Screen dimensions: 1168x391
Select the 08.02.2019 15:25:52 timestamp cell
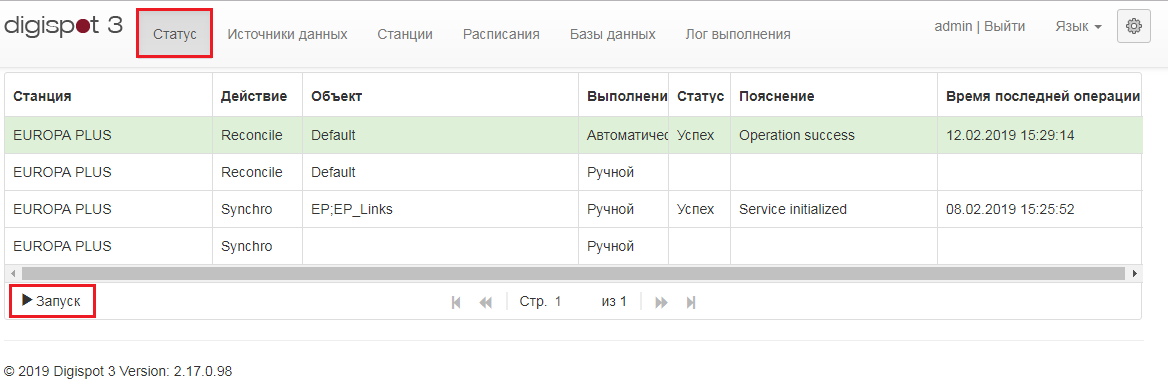coord(1039,209)
